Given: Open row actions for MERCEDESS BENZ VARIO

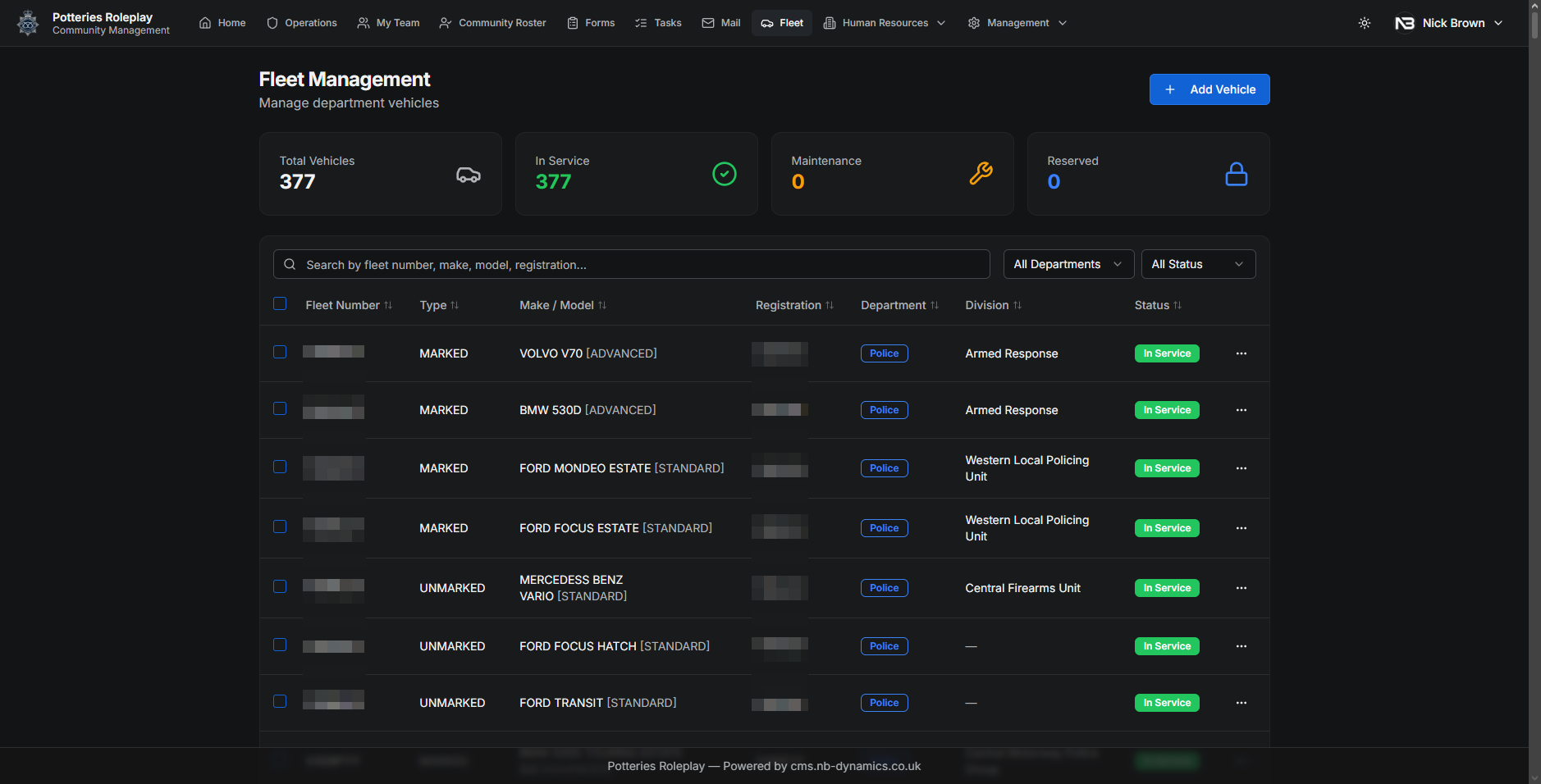Looking at the screenshot, I should 1241,588.
